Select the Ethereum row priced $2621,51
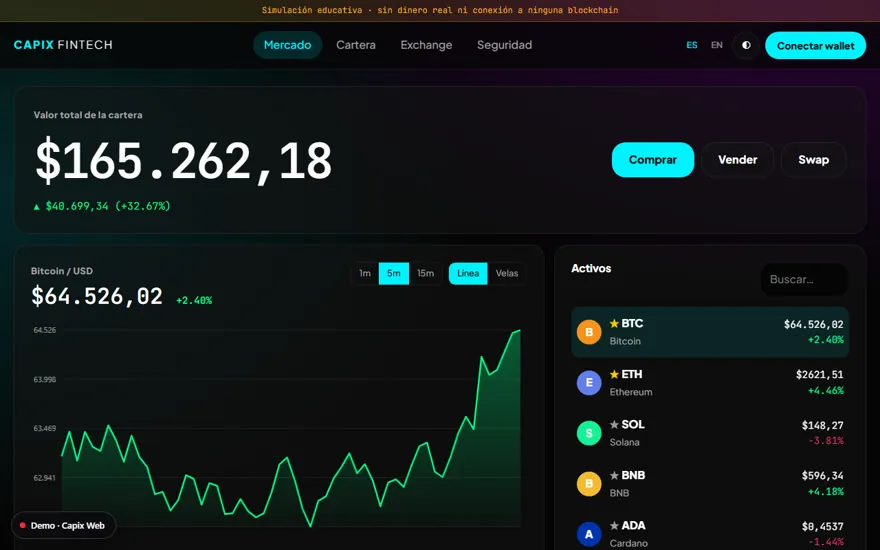The width and height of the screenshot is (880, 550). 710,383
